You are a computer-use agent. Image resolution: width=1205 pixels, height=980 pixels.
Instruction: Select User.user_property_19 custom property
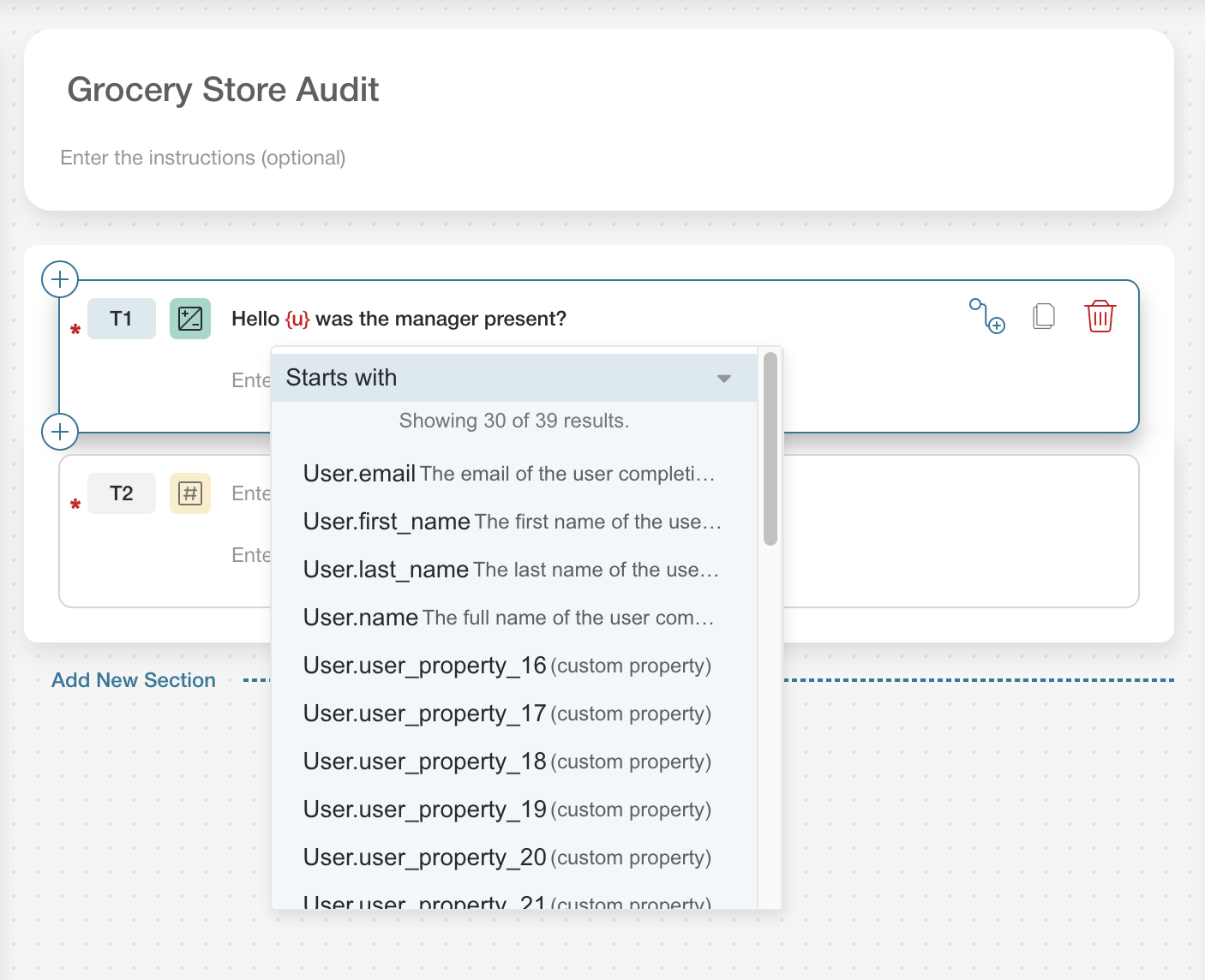point(507,810)
